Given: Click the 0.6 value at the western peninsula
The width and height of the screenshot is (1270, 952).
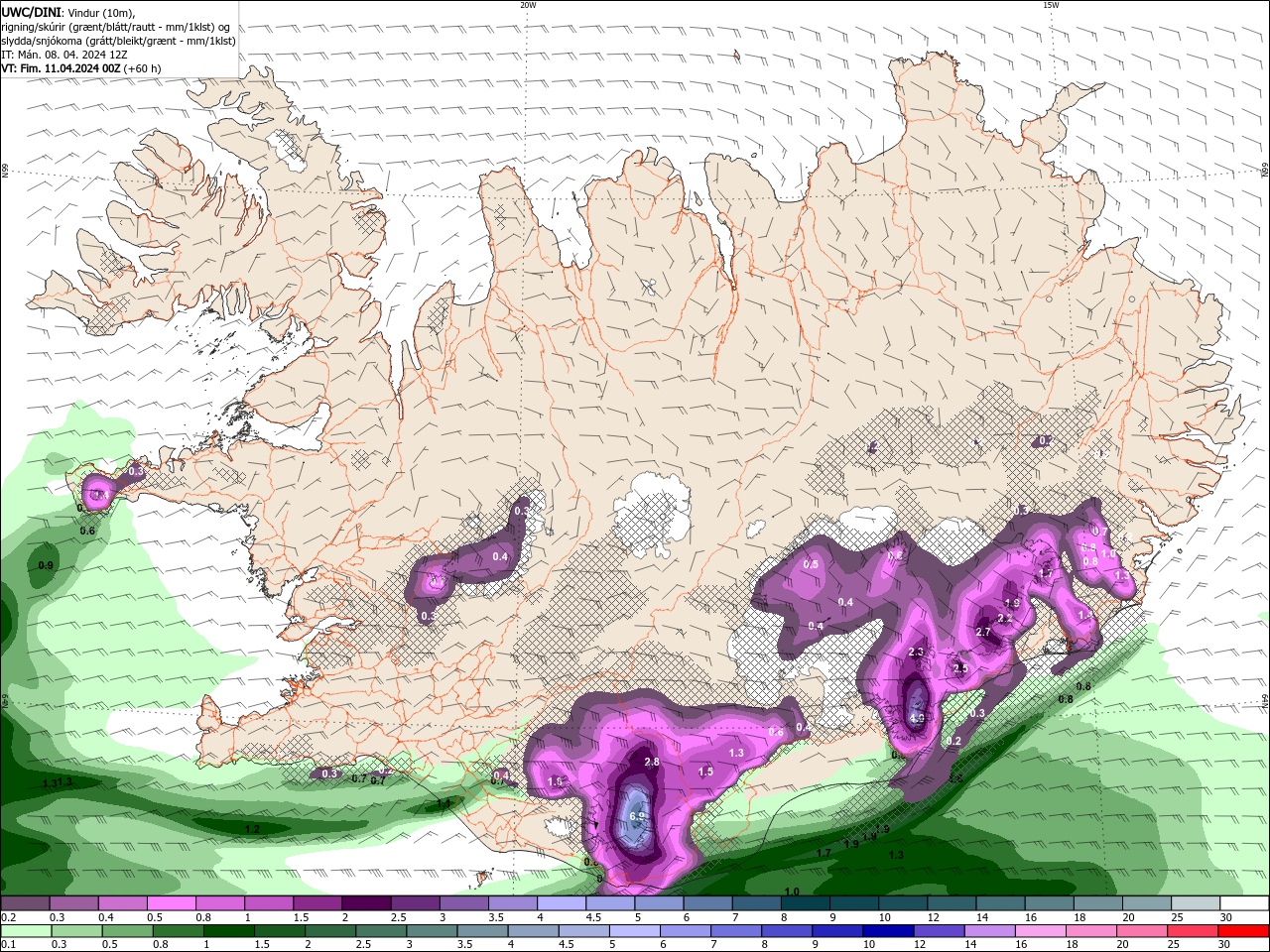Looking at the screenshot, I should tap(86, 531).
